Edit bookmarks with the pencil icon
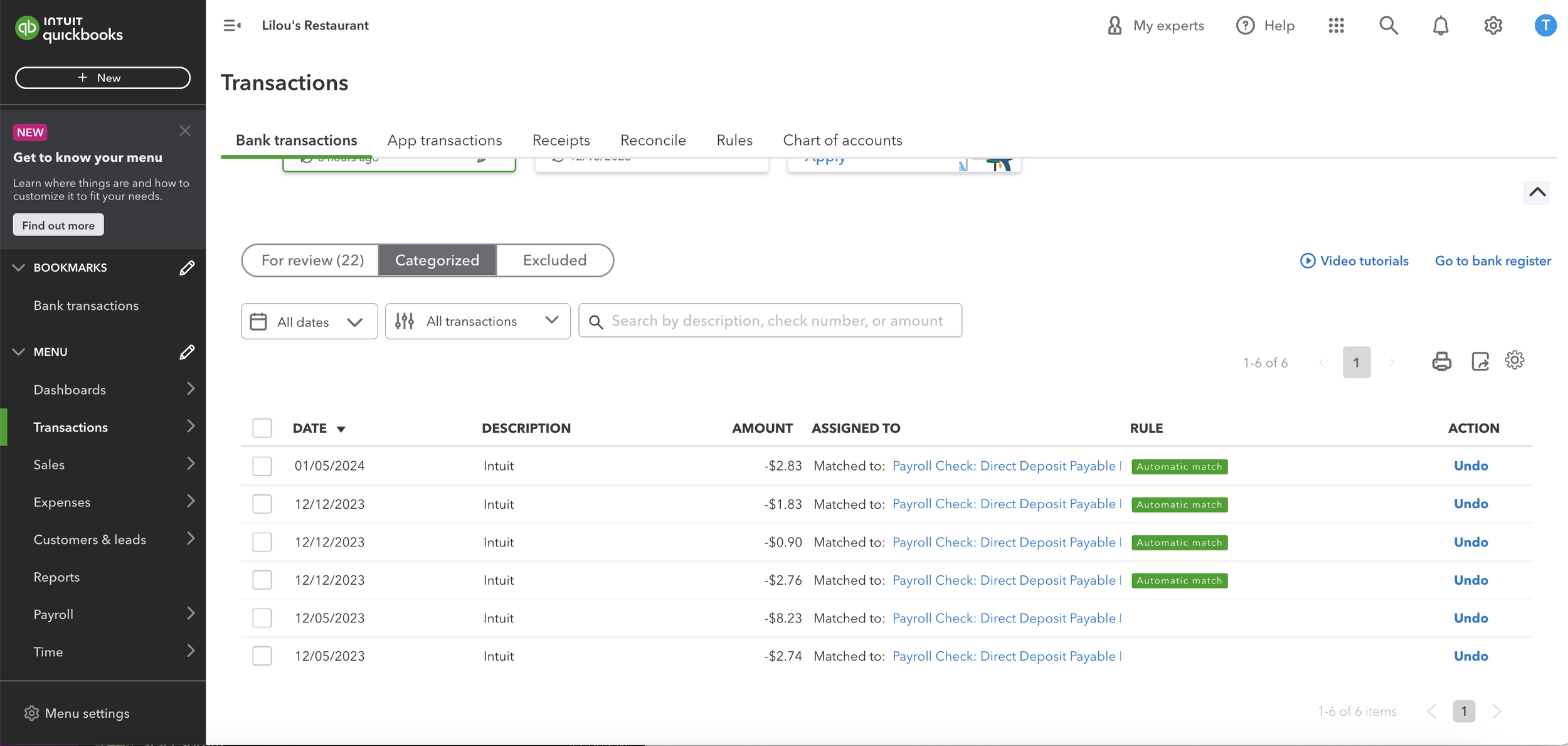The height and width of the screenshot is (746, 1568). tap(187, 268)
